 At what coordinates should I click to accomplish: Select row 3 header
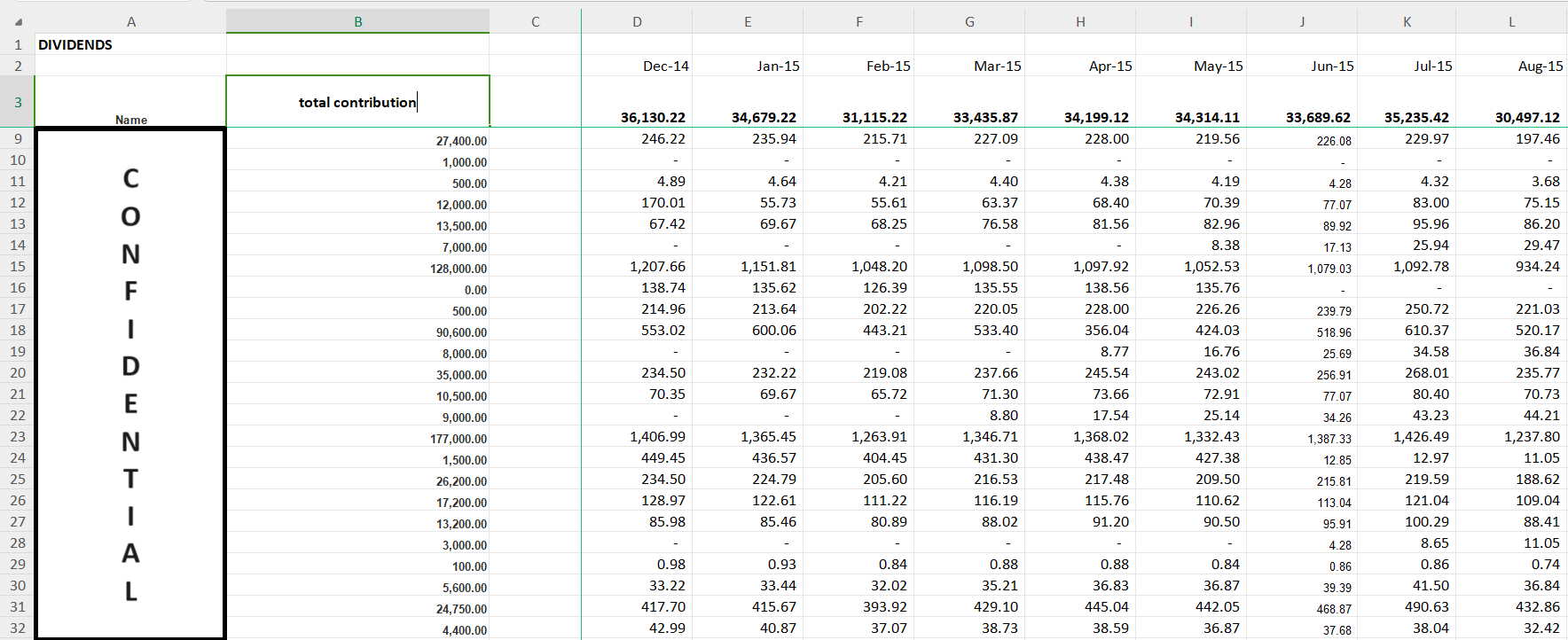coord(18,102)
